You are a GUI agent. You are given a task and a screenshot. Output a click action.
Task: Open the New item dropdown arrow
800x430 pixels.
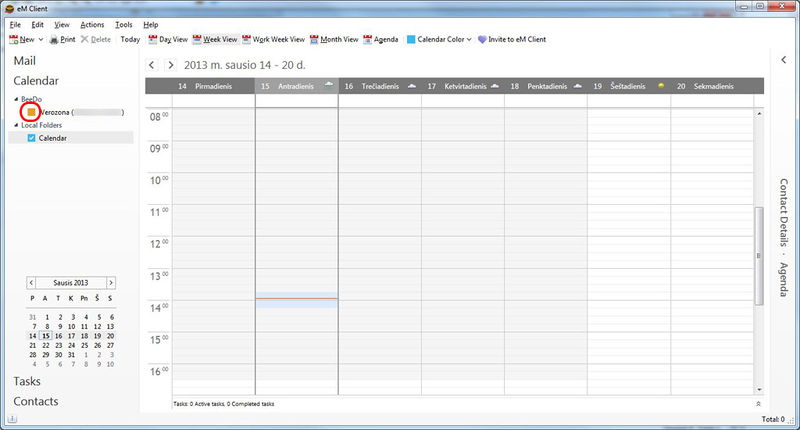tap(41, 39)
